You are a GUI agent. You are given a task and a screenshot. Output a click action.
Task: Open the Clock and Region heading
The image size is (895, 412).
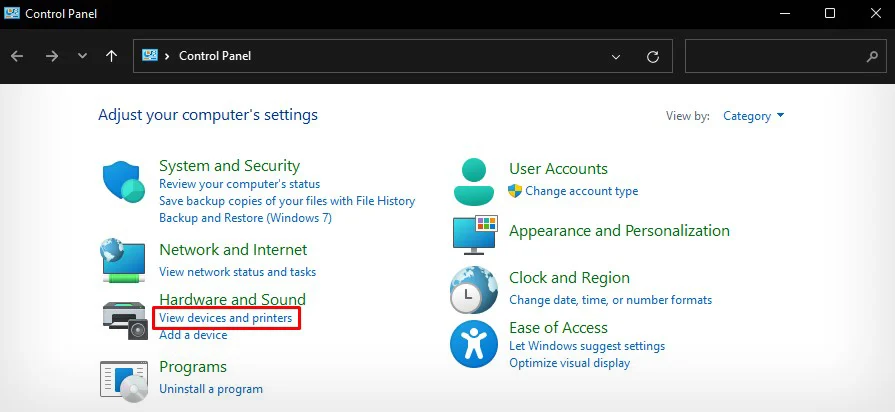(570, 278)
